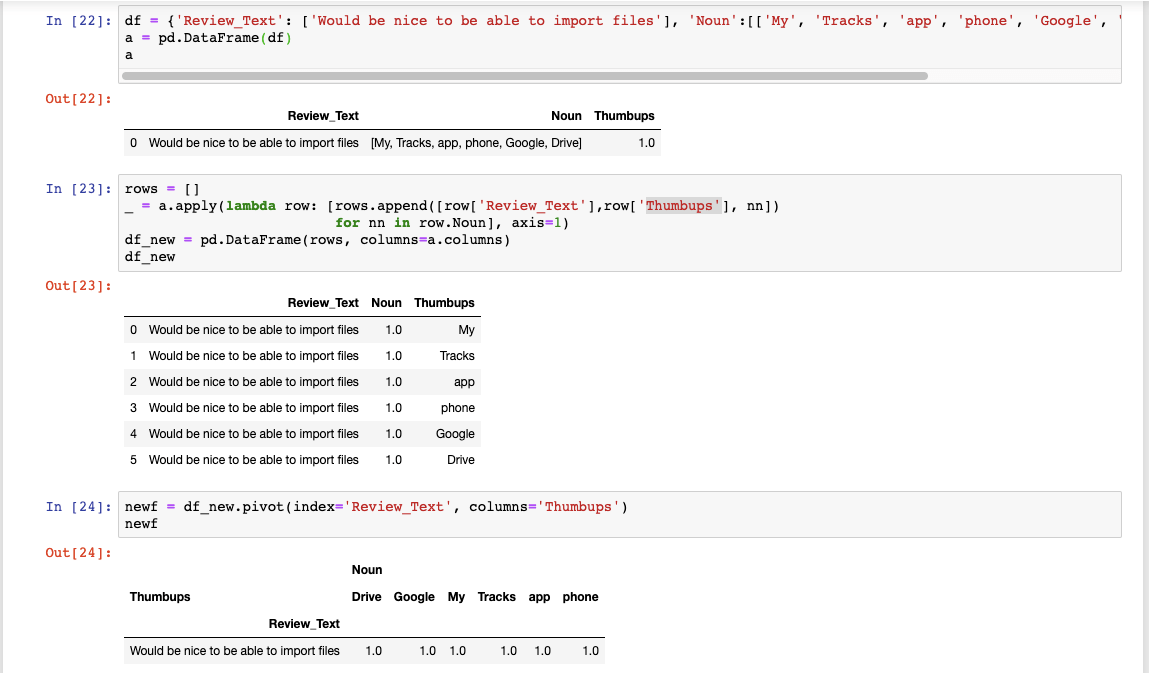This screenshot has width=1149, height=673.
Task: Select the In [23] prompt label
Action: click(78, 189)
